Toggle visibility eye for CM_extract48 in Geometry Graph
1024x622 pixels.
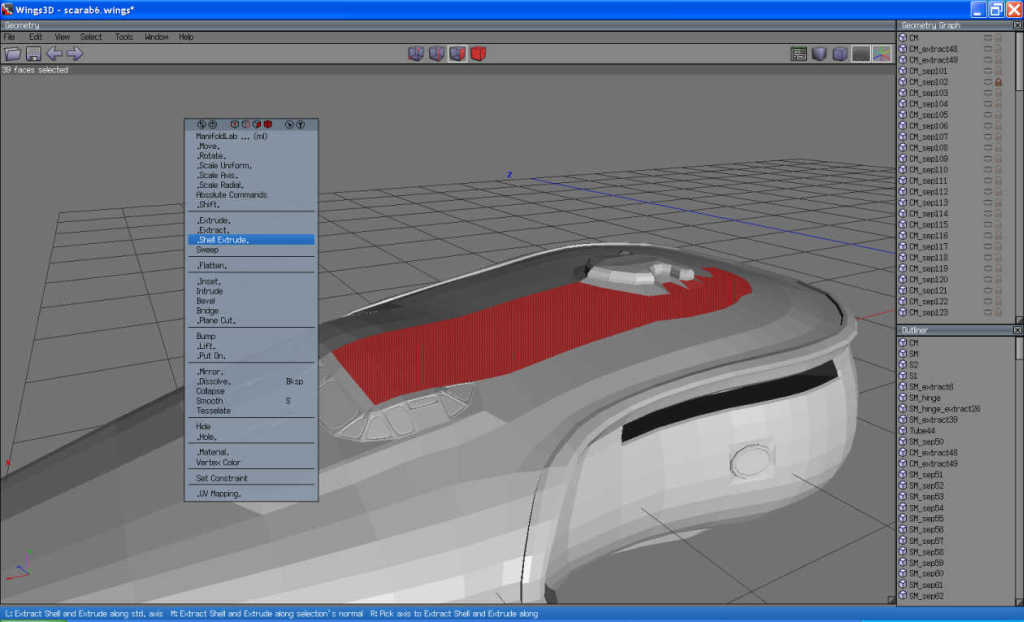(x=987, y=49)
